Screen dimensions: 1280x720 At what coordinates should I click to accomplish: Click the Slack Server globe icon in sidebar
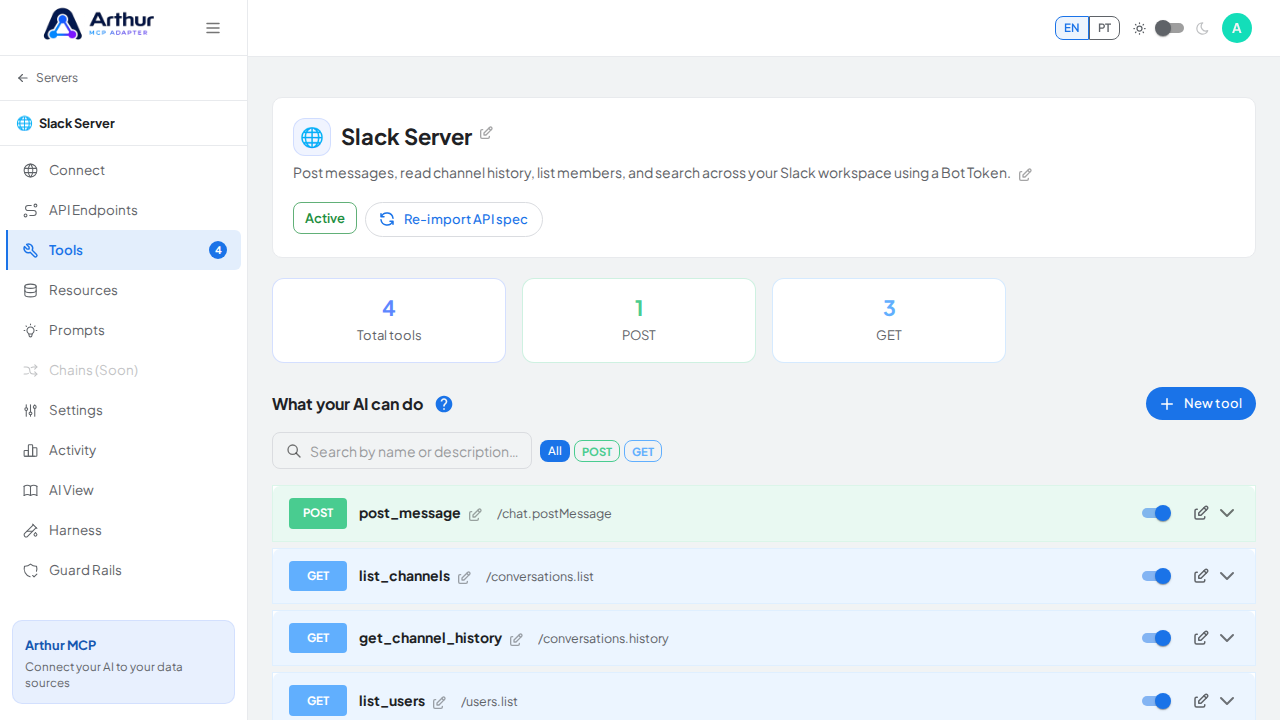click(24, 123)
